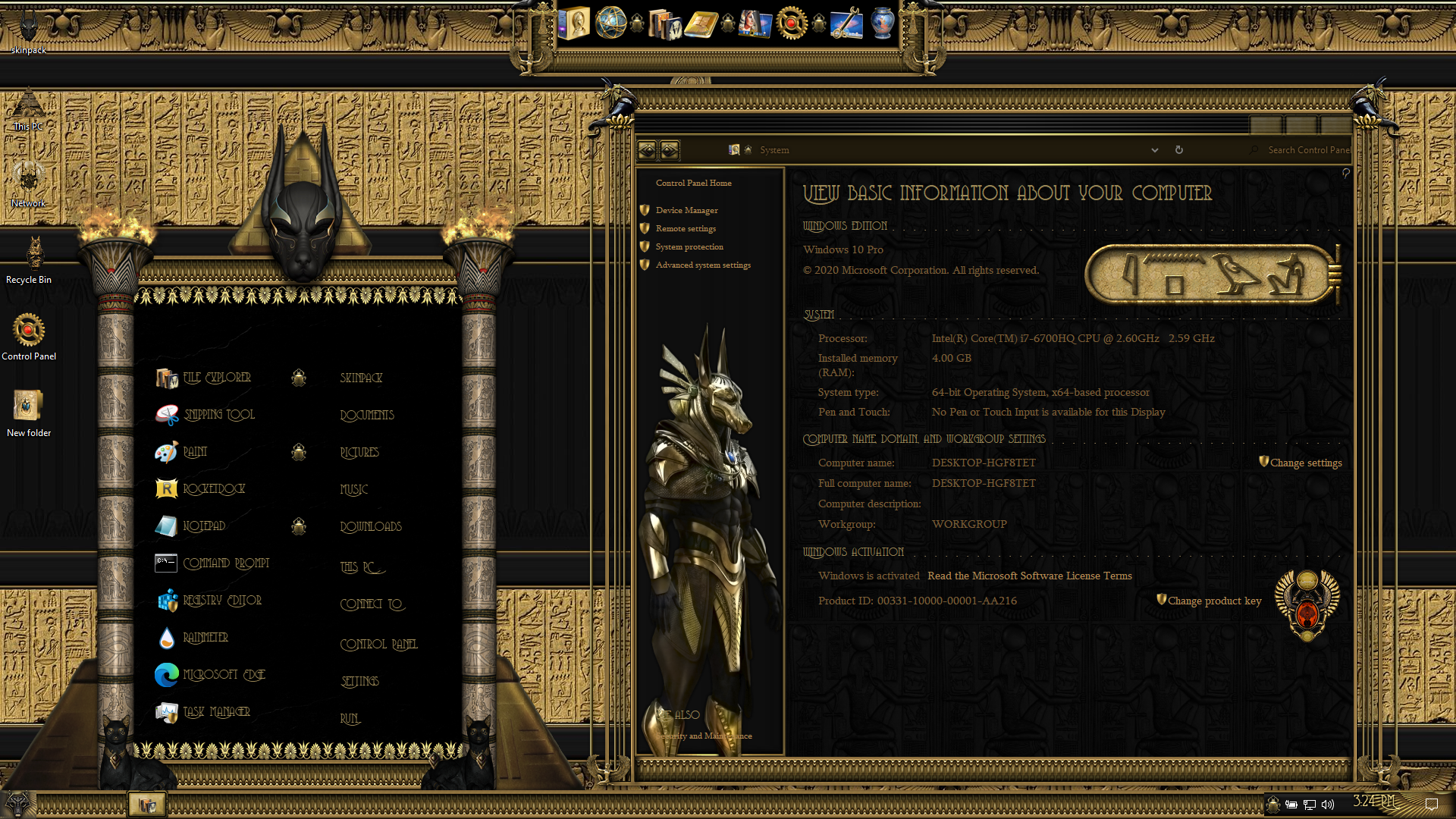Open Advanced system settings link
Screen dimensions: 1456x819
point(702,265)
